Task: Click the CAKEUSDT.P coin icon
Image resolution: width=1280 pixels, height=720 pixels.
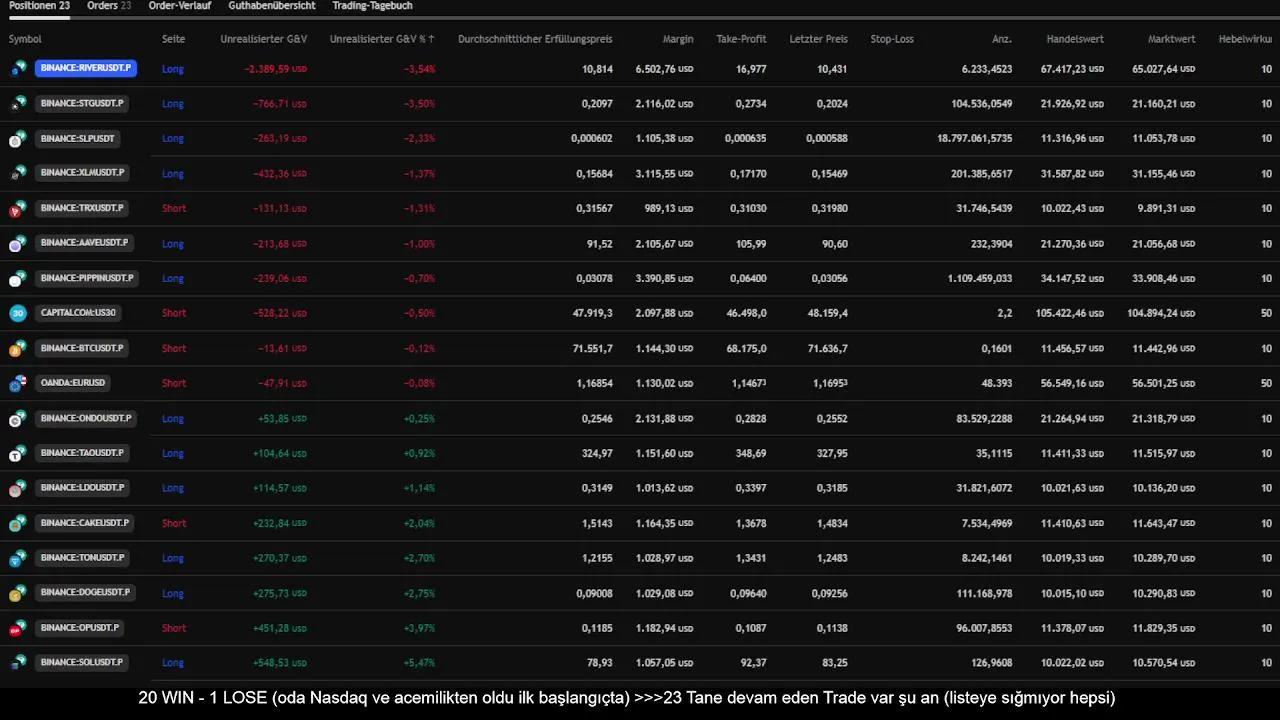Action: click(18, 523)
